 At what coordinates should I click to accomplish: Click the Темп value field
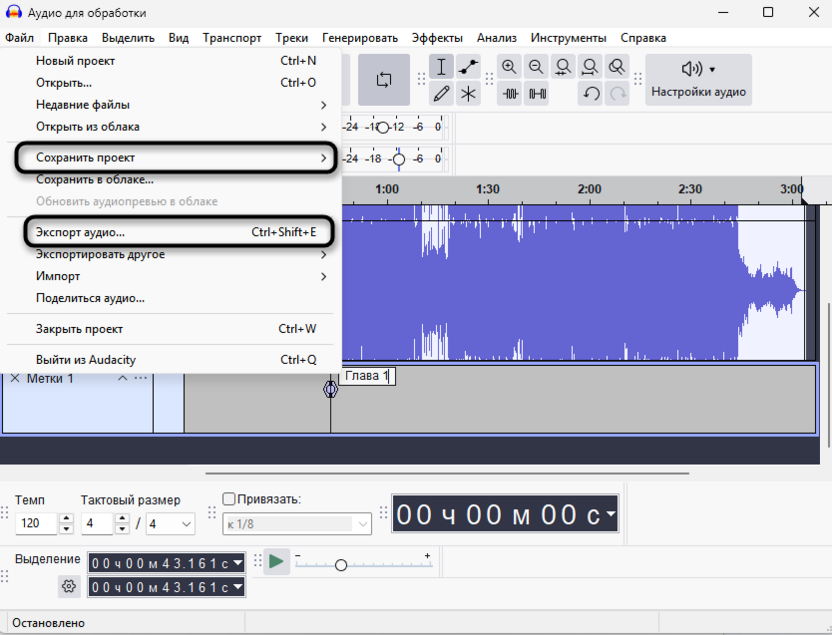click(37, 524)
